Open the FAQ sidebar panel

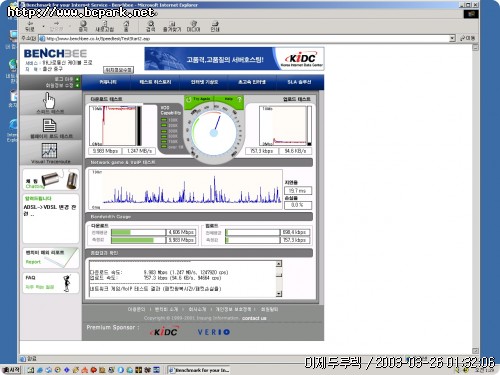click(x=51, y=283)
